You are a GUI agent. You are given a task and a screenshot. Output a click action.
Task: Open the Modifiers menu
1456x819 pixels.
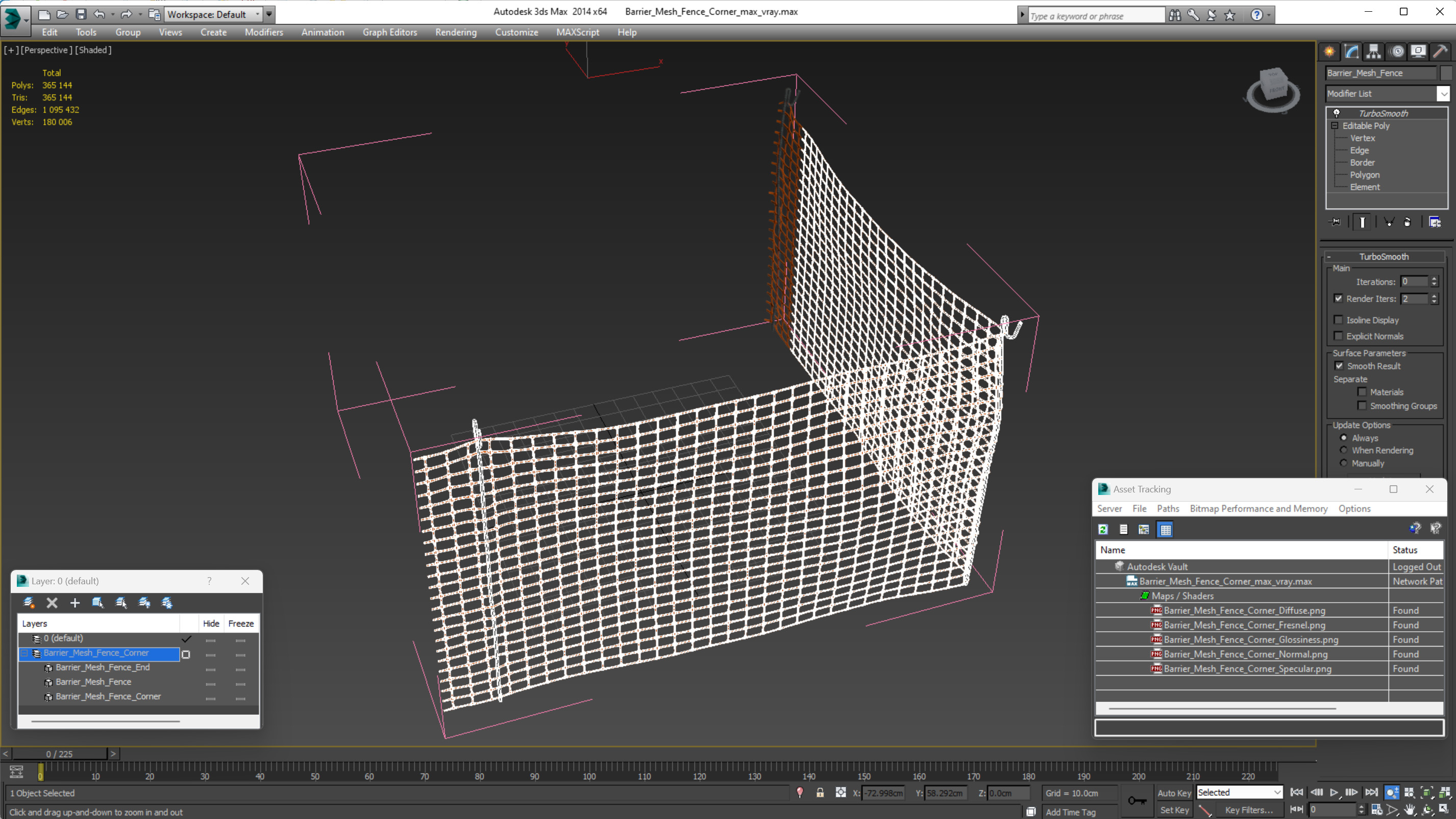[x=263, y=32]
